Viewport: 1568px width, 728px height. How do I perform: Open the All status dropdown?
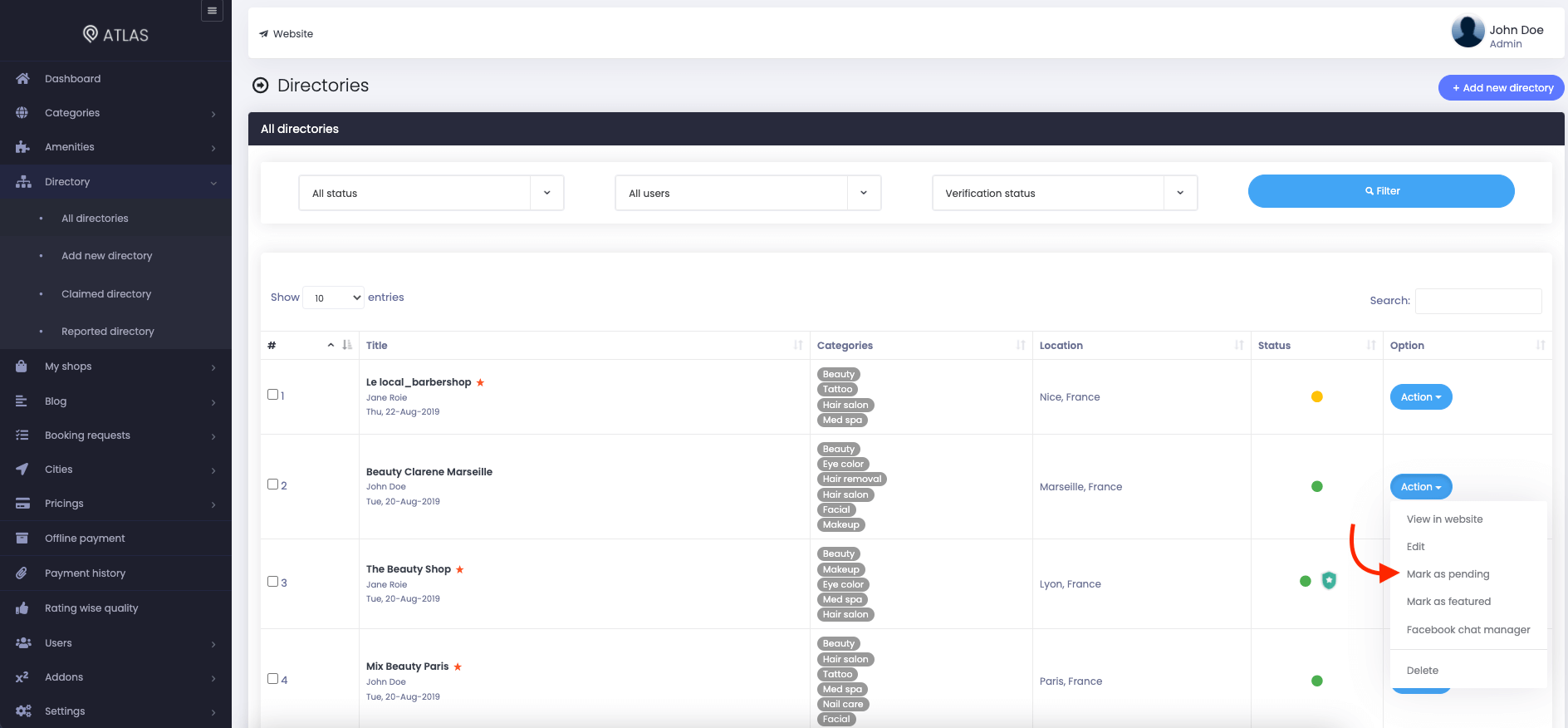431,193
